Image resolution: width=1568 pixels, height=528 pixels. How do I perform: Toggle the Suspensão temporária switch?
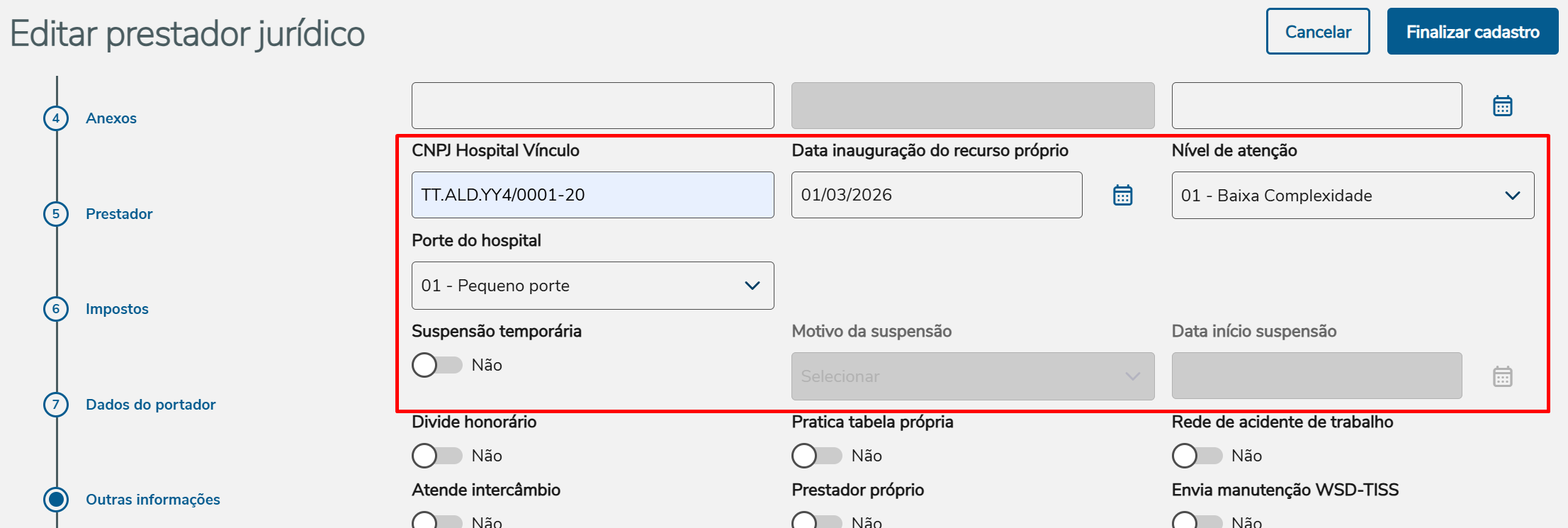[437, 365]
